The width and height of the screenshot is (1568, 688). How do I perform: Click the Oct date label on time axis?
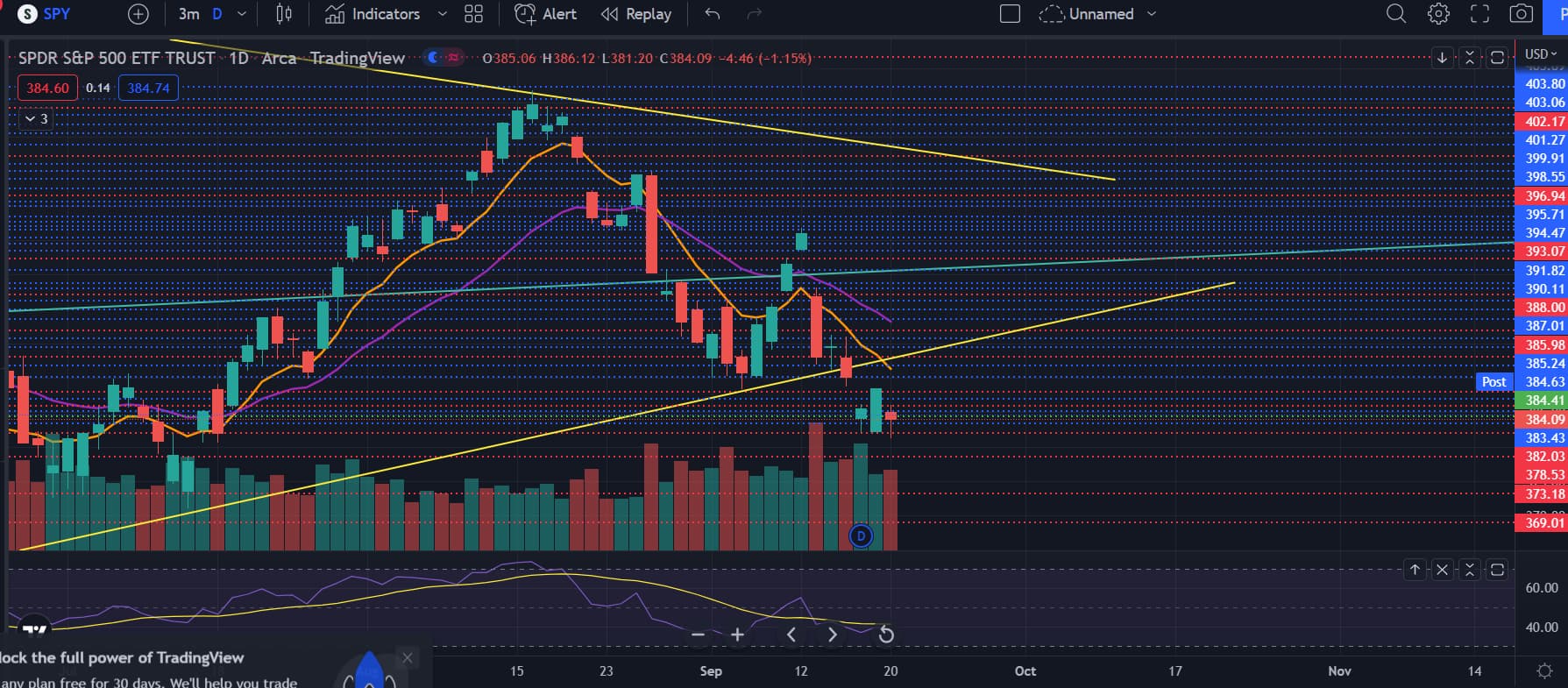[1025, 671]
